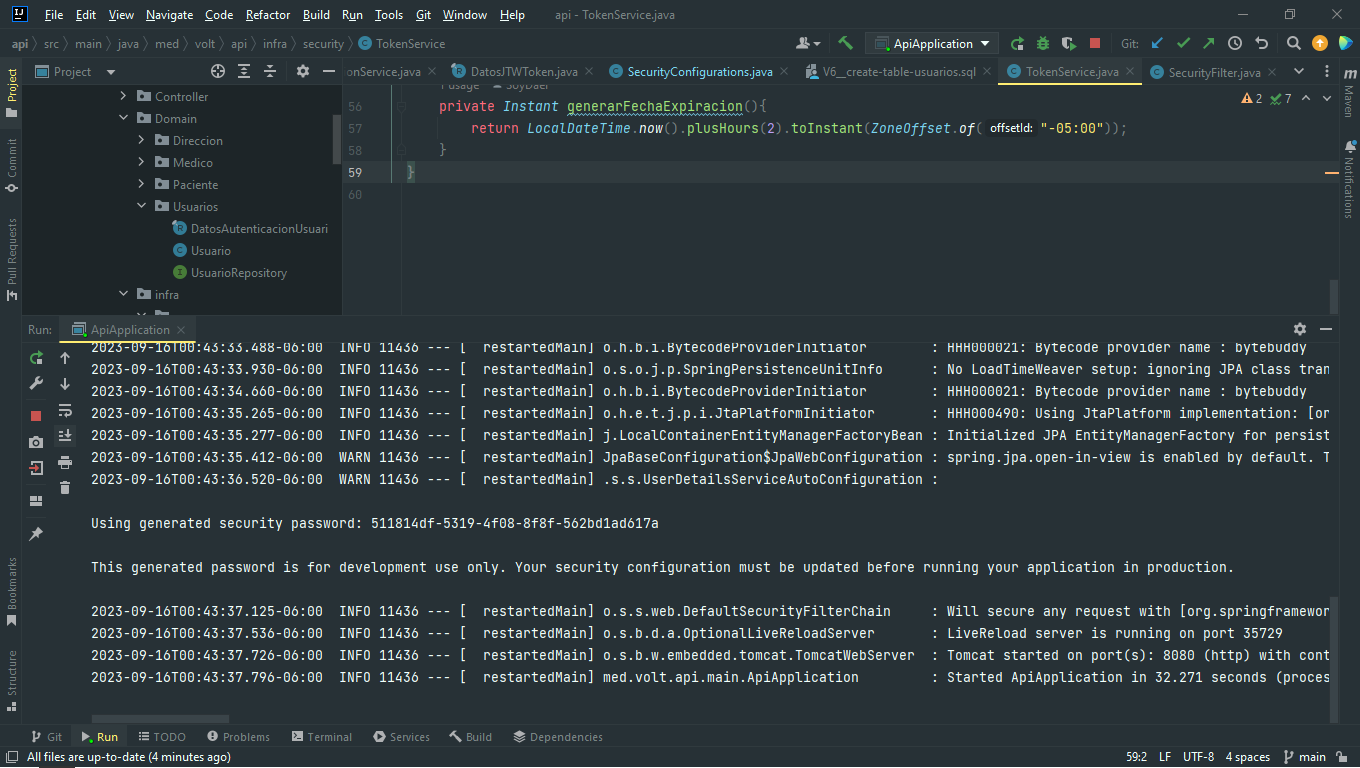Open the Services tool window
1360x768 pixels.
[x=401, y=737]
